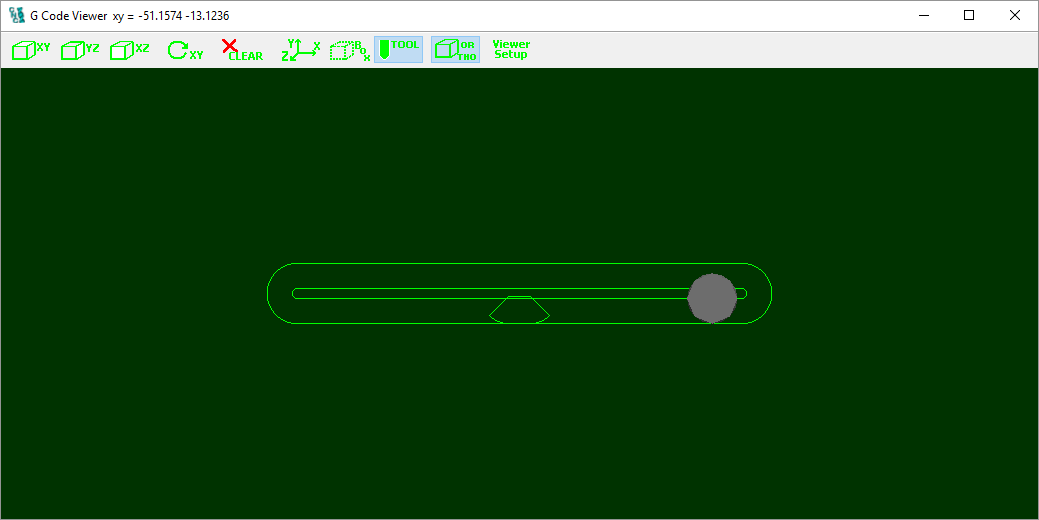Click the gray tool marker circle
1039x520 pixels.
pos(713,297)
